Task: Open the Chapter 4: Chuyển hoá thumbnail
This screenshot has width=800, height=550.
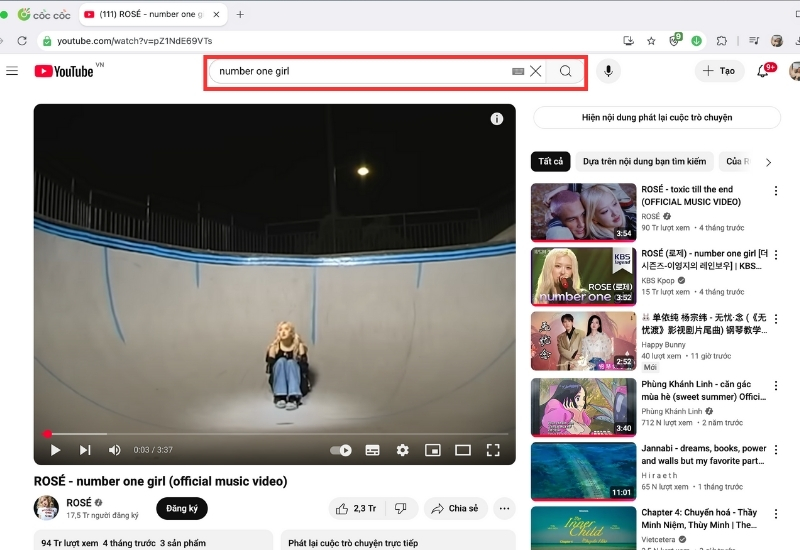Action: [584, 528]
